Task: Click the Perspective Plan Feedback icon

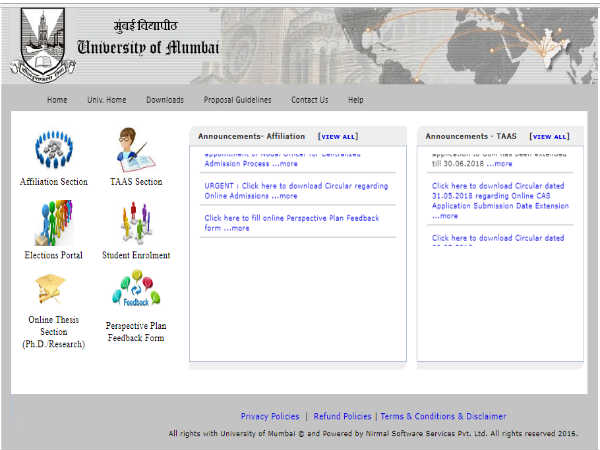Action: click(136, 291)
